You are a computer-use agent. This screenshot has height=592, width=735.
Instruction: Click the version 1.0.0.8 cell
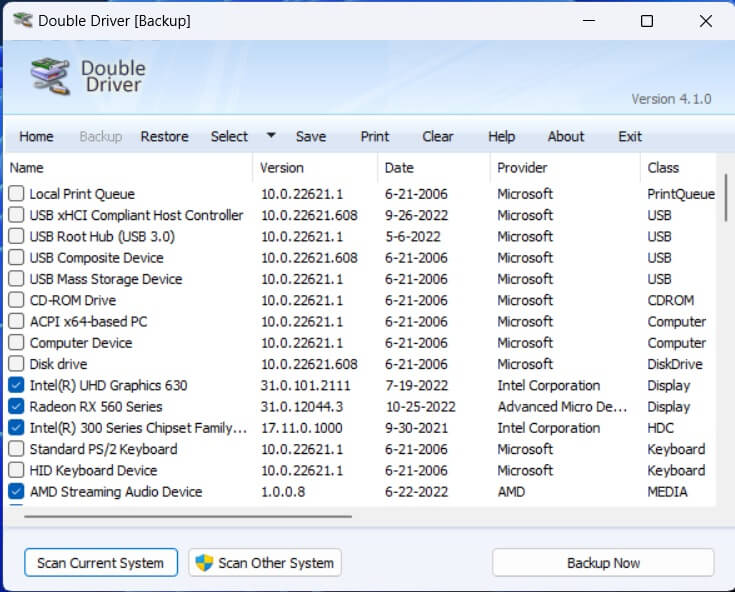tap(283, 491)
